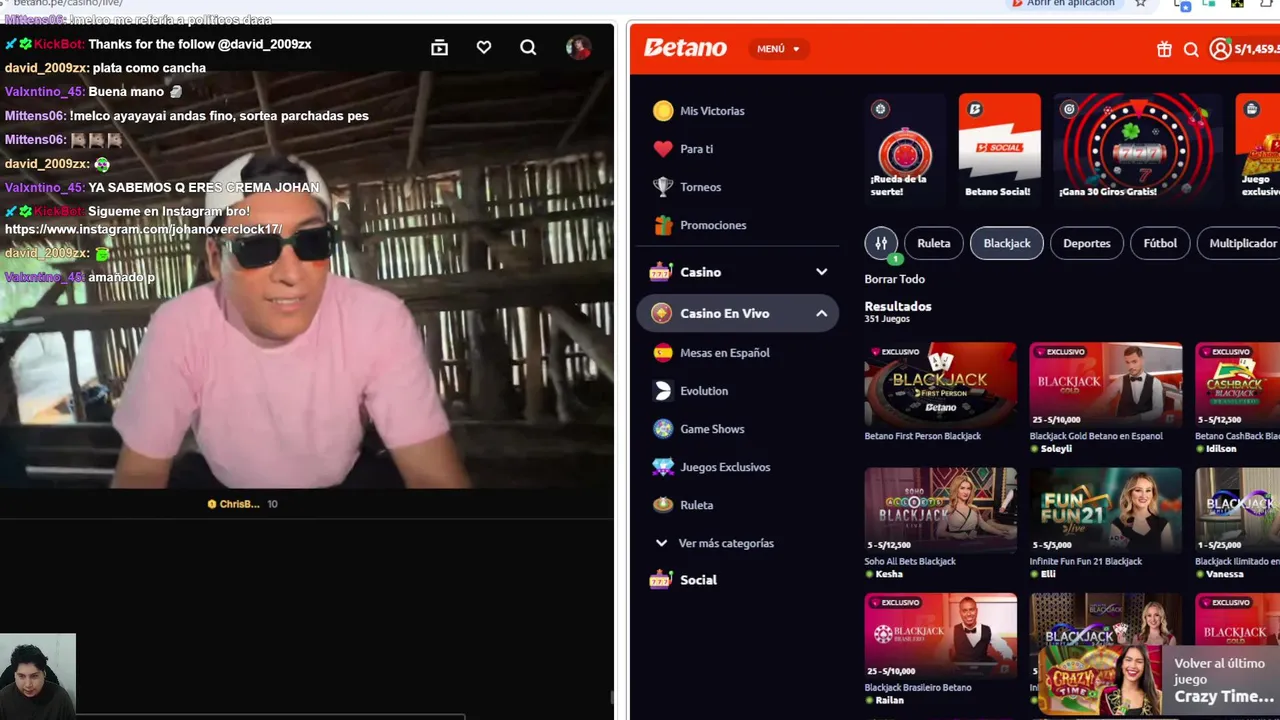Click the Game Shows globe icon
The width and height of the screenshot is (1280, 720).
(663, 429)
